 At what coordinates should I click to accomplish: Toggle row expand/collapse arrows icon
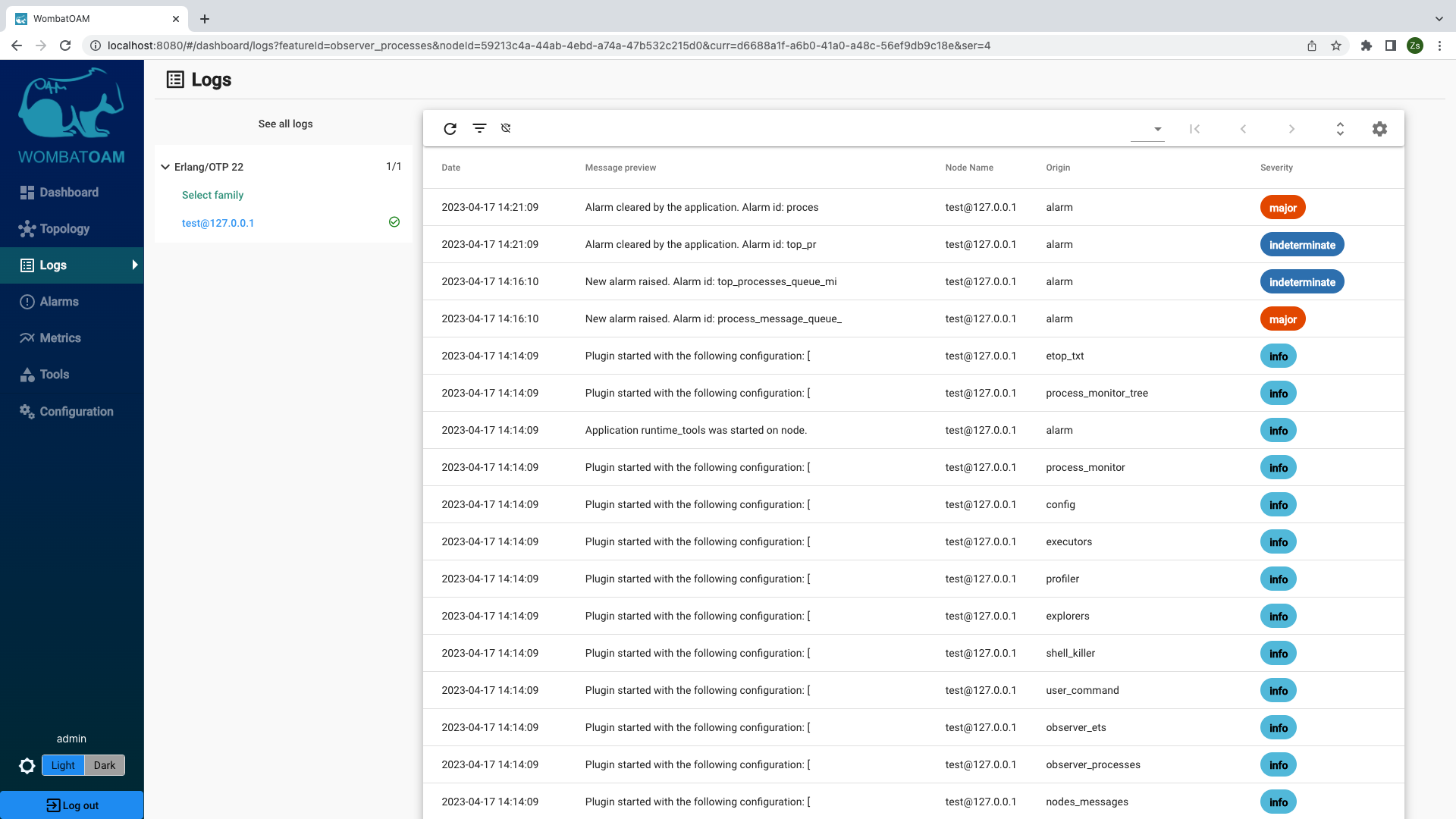(x=1340, y=129)
